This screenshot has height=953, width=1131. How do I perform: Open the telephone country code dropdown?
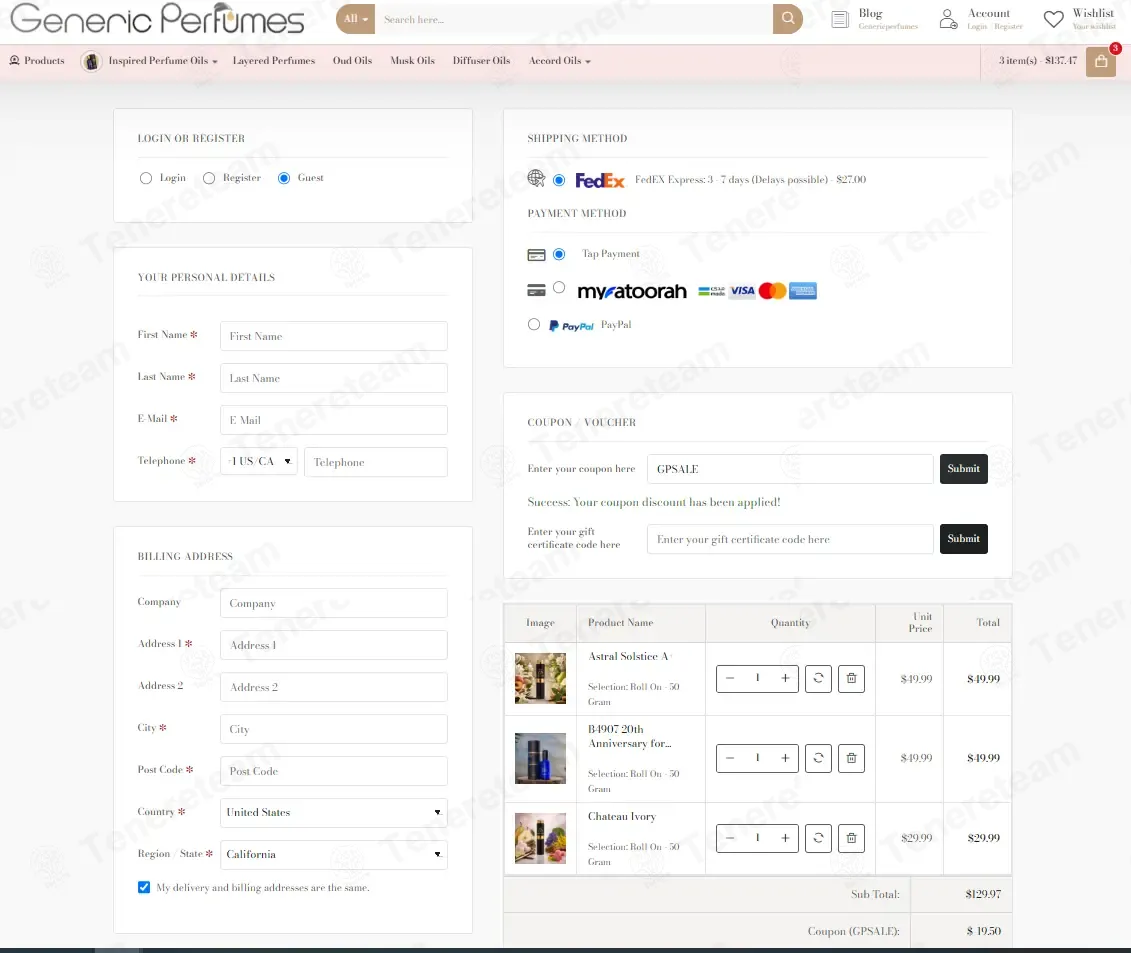(259, 462)
